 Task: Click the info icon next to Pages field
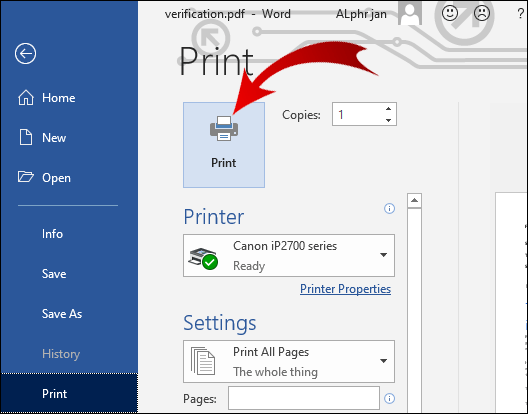coord(389,399)
